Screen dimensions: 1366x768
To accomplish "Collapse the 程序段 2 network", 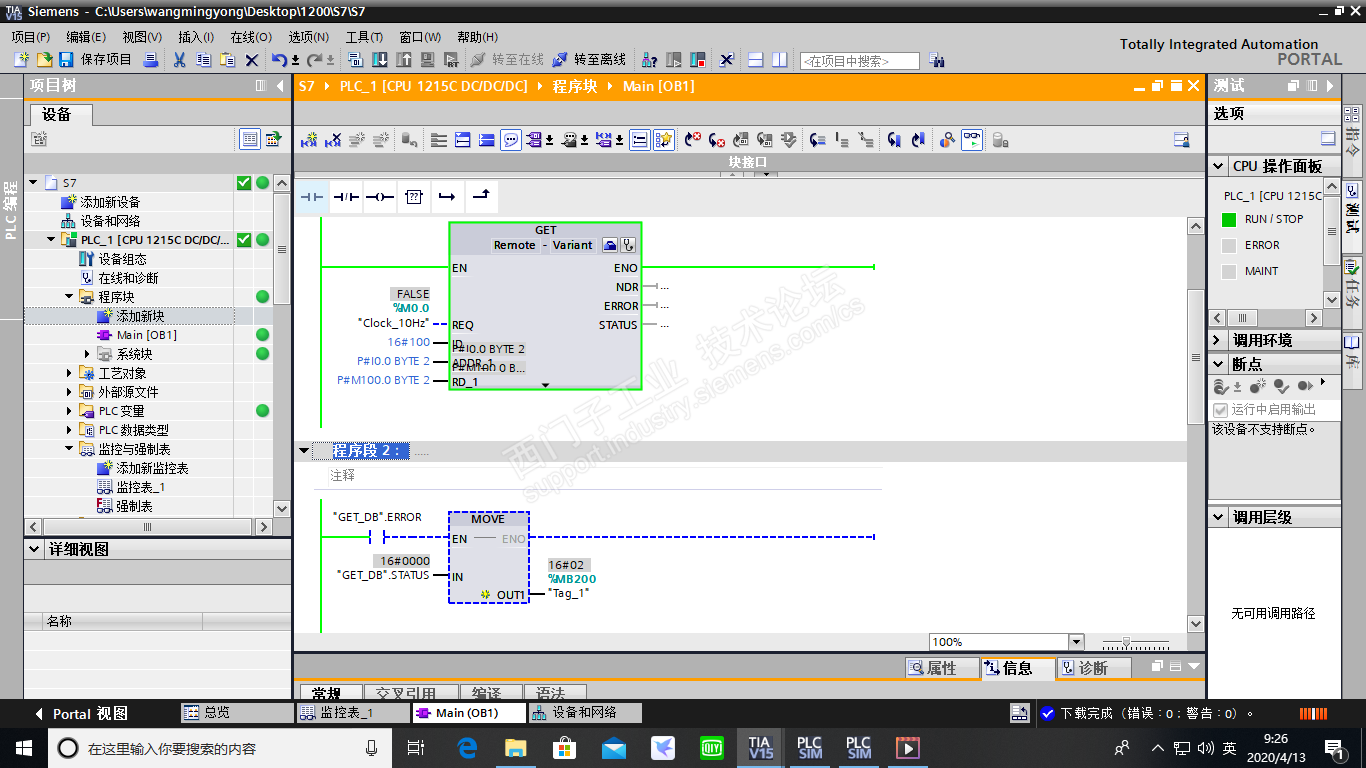I will (x=304, y=451).
